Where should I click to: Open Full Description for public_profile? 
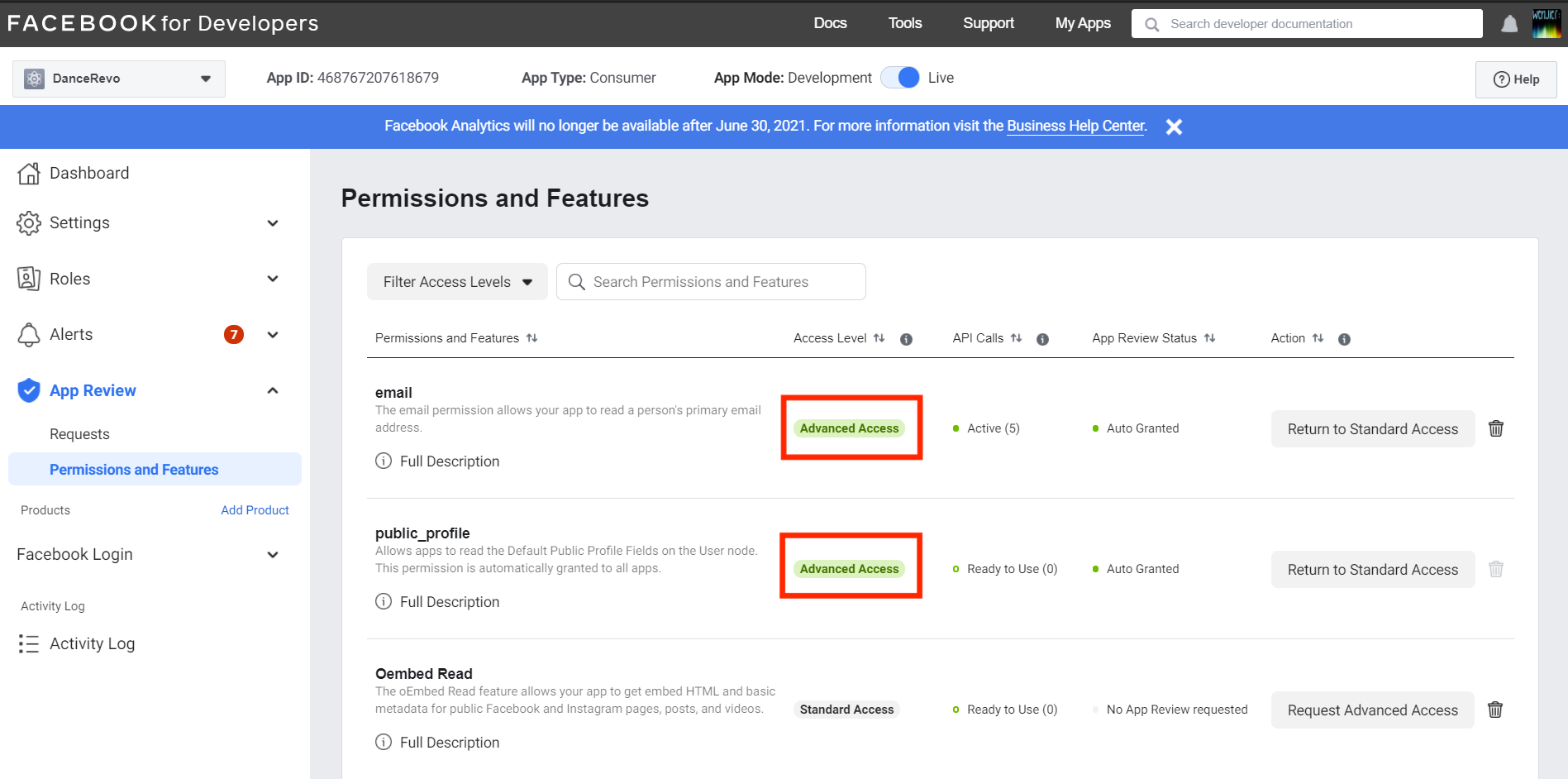coord(450,602)
